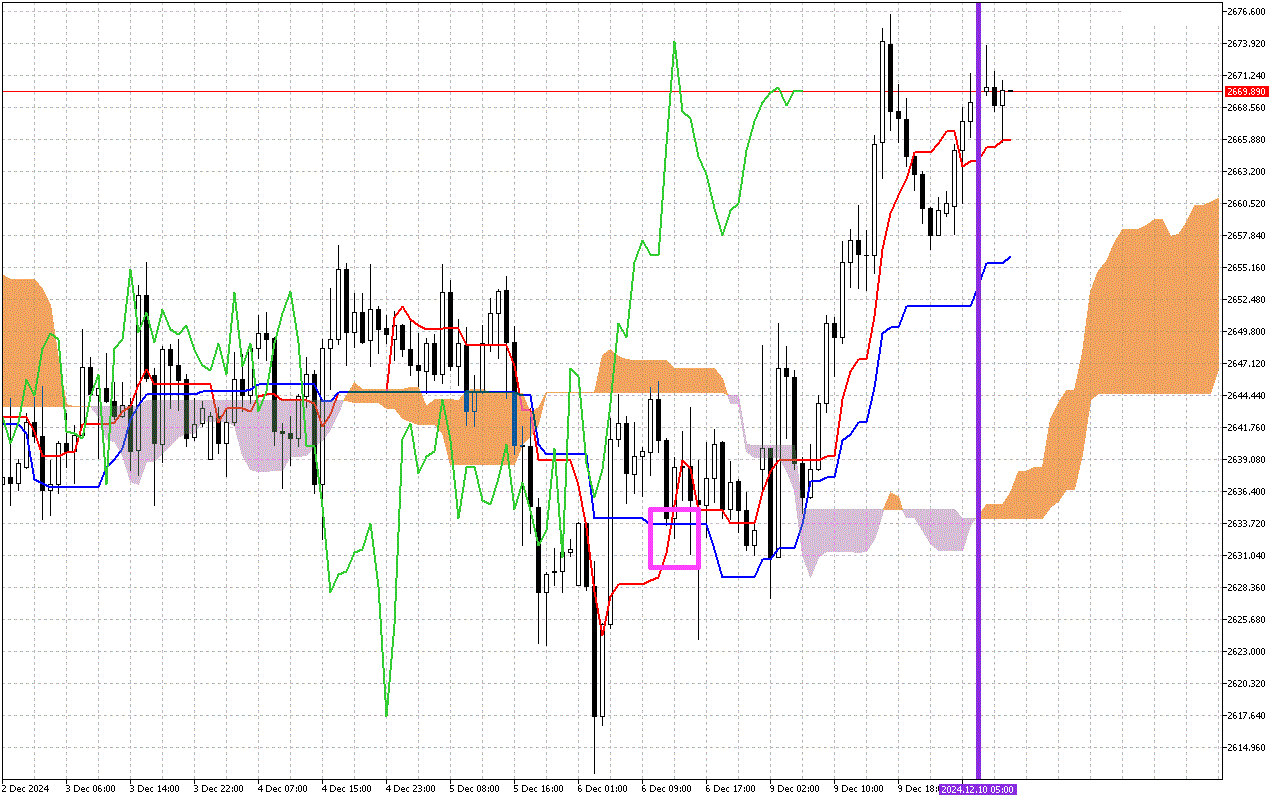The image size is (1280, 800).
Task: Click the red current price label 2669.890
Action: point(1245,91)
